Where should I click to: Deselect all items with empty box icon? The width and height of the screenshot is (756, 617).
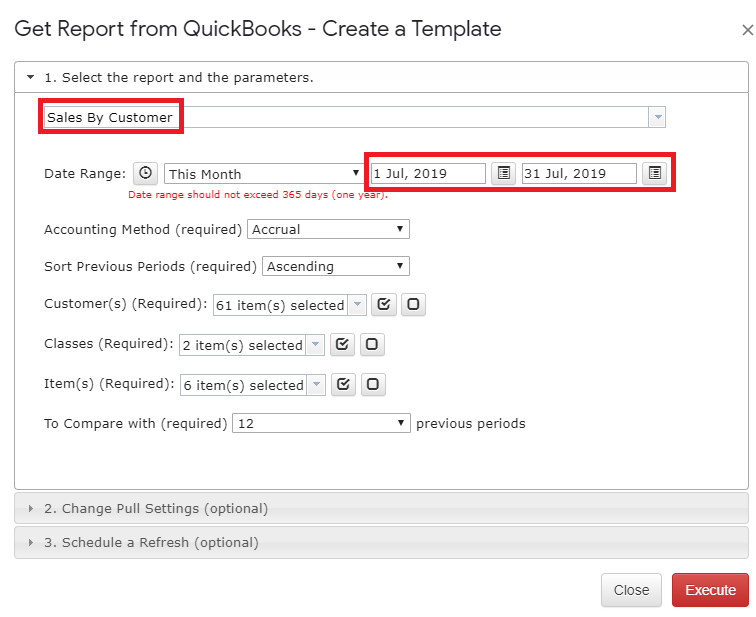tap(373, 385)
